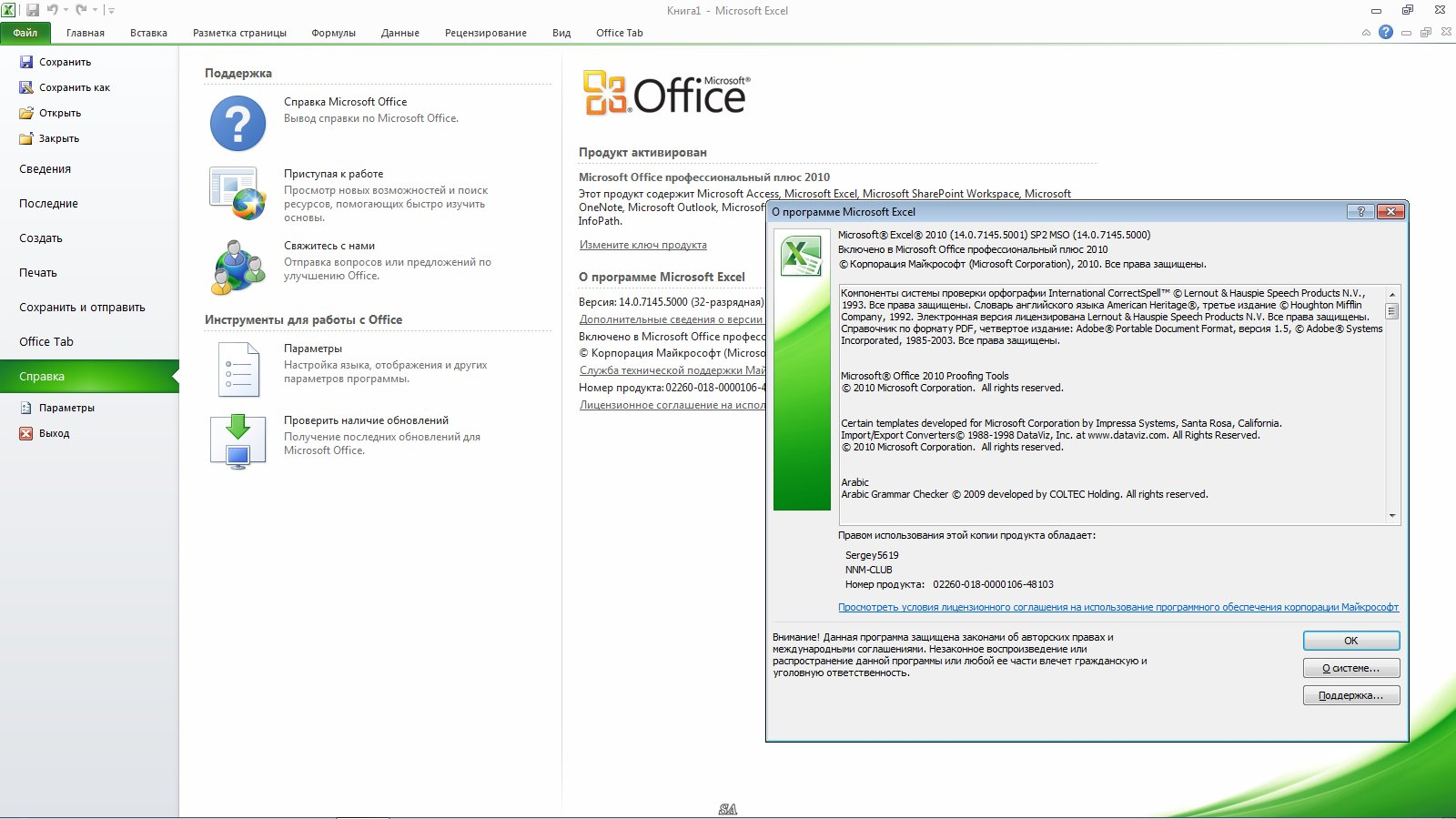The image size is (1456, 819).
Task: Click OK in the About dialog
Action: coord(1351,641)
